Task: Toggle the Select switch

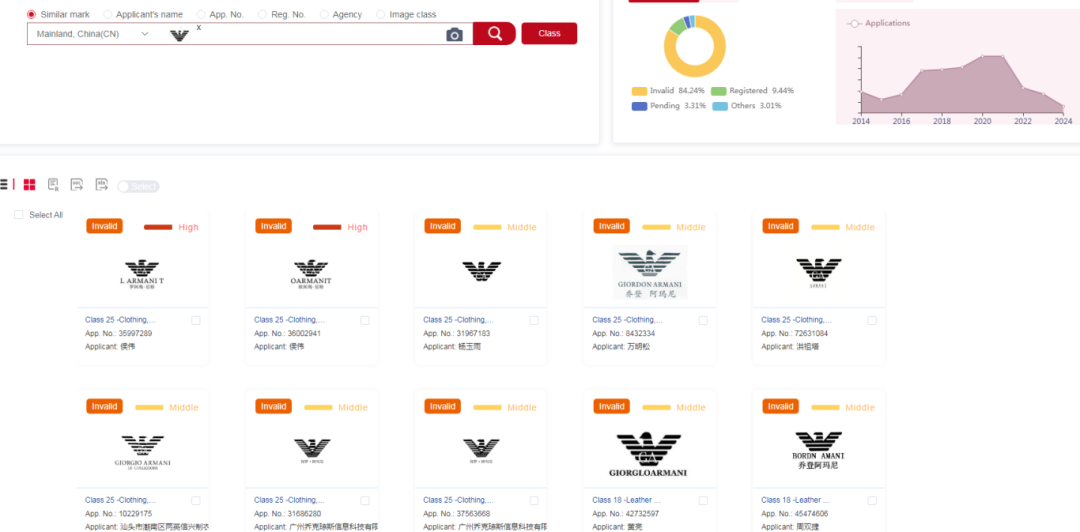Action: coord(138,187)
